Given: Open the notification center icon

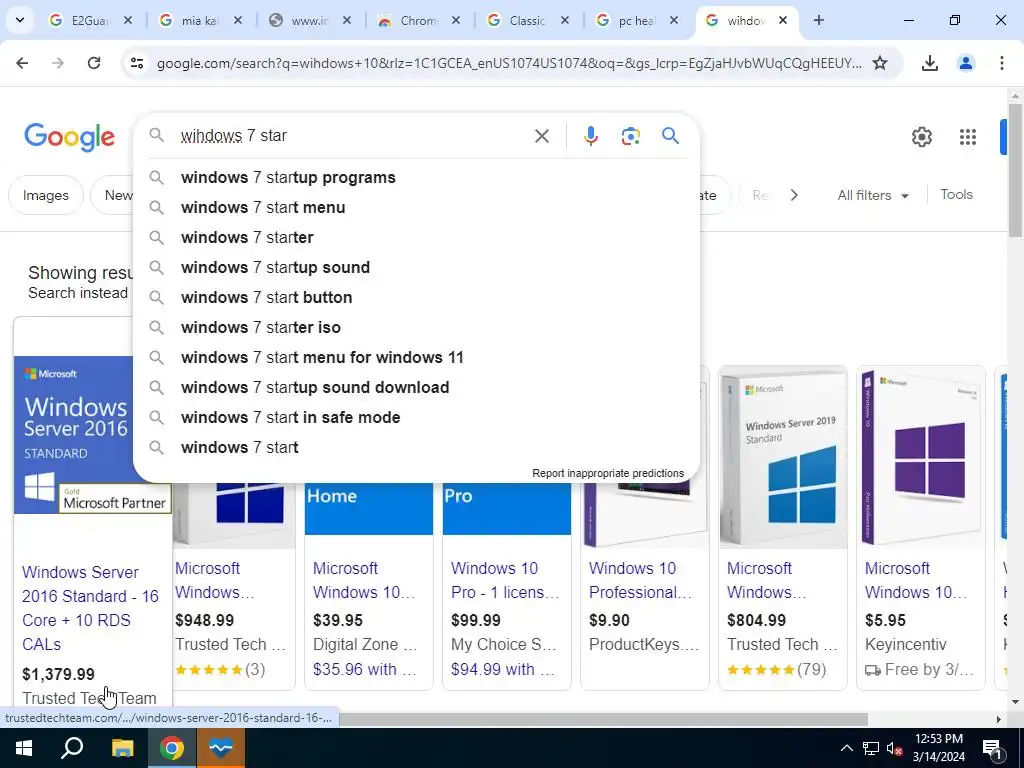Looking at the screenshot, I should point(992,748).
